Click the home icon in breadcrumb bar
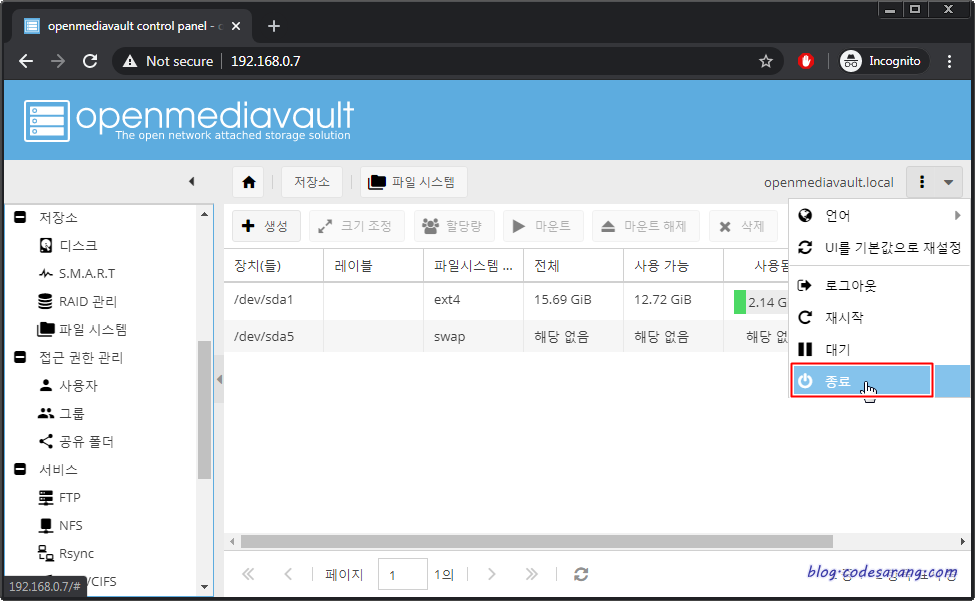975x601 pixels. click(x=249, y=182)
